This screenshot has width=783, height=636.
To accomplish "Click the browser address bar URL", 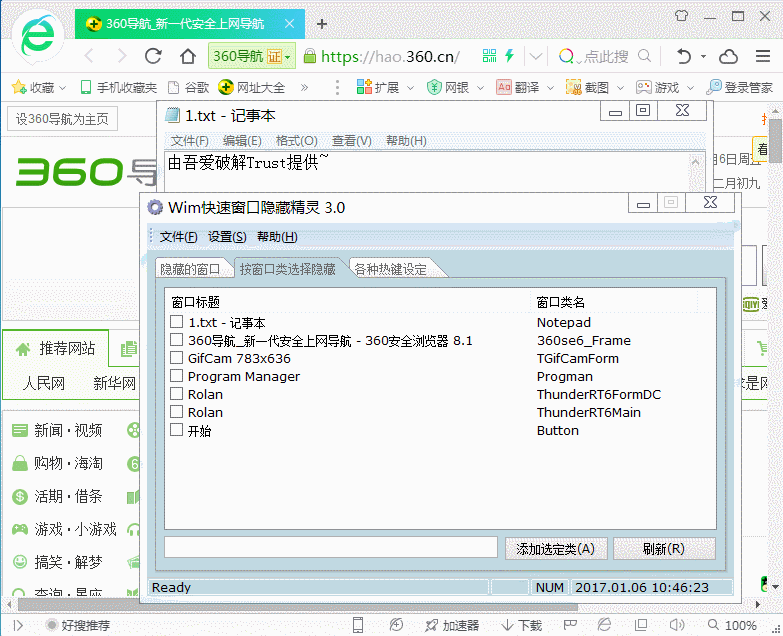I will 391,56.
